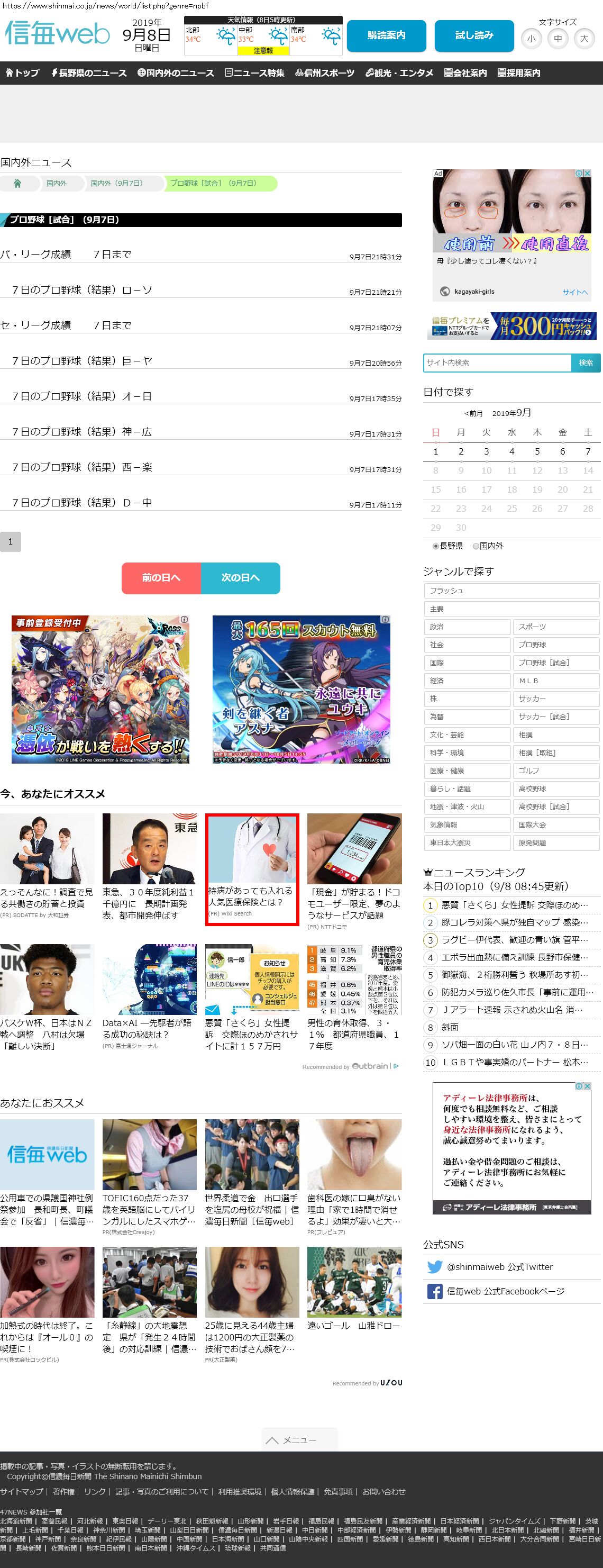
Task: Open バスケW杯 八村 article thumbnail
Action: (x=47, y=980)
